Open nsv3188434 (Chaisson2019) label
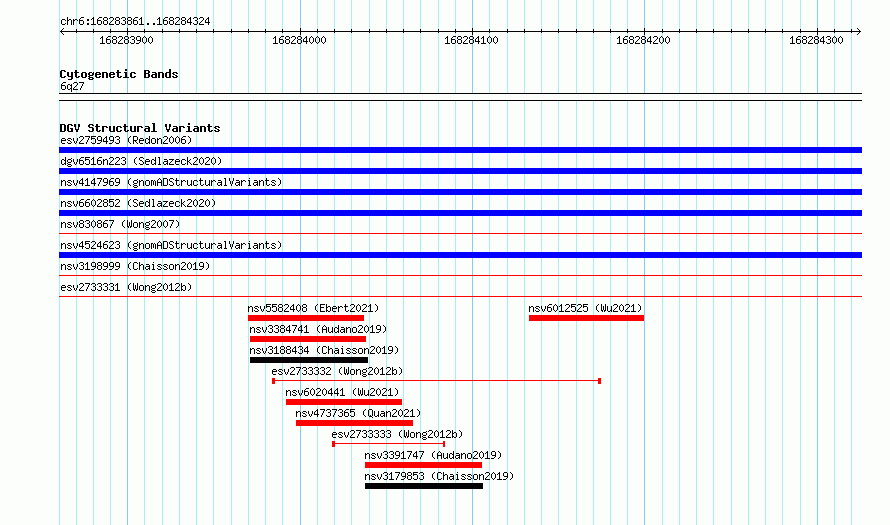 324,350
